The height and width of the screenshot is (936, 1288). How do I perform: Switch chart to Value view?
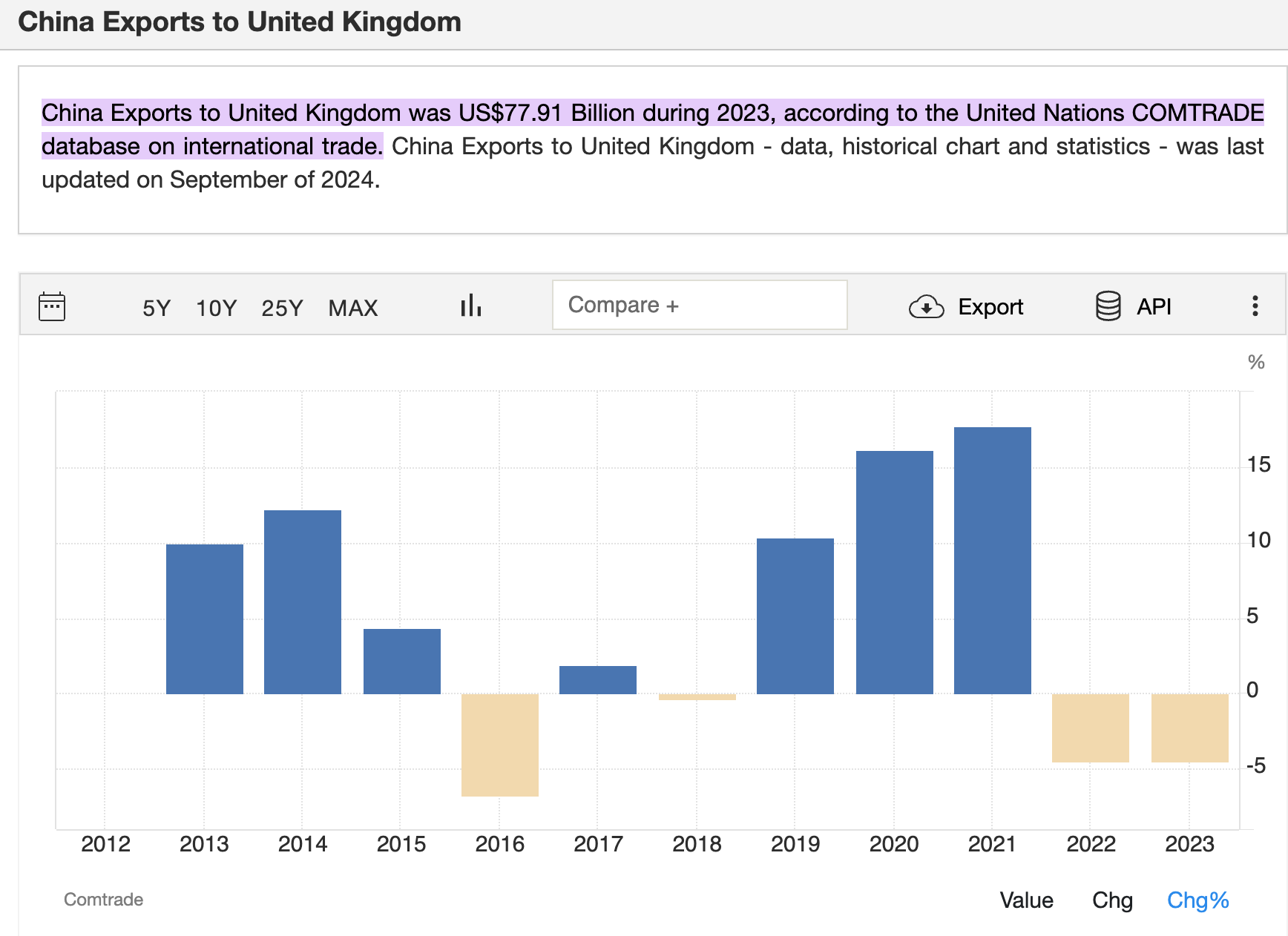1026,900
